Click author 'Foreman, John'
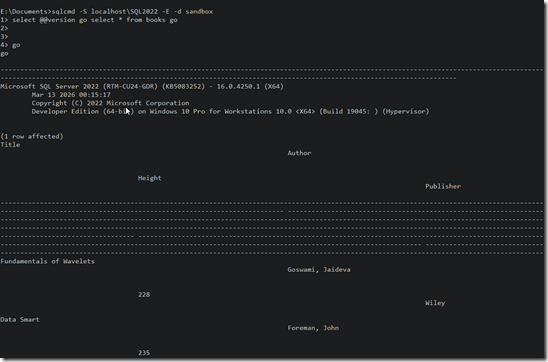Image resolution: width=548 pixels, height=362 pixels. click(313, 328)
